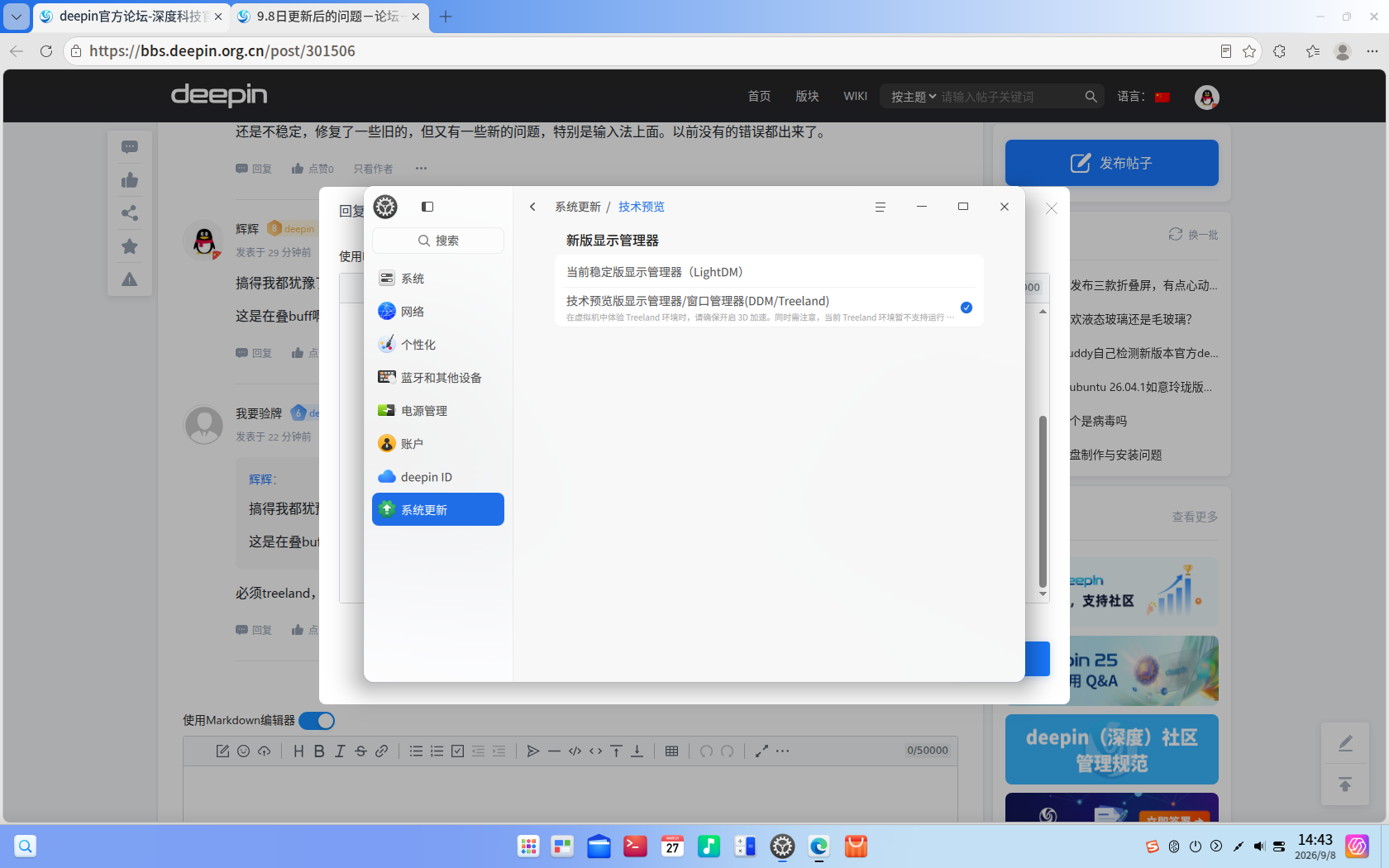Click favorite star in post side toolbar
The image size is (1389, 868).
click(x=130, y=246)
